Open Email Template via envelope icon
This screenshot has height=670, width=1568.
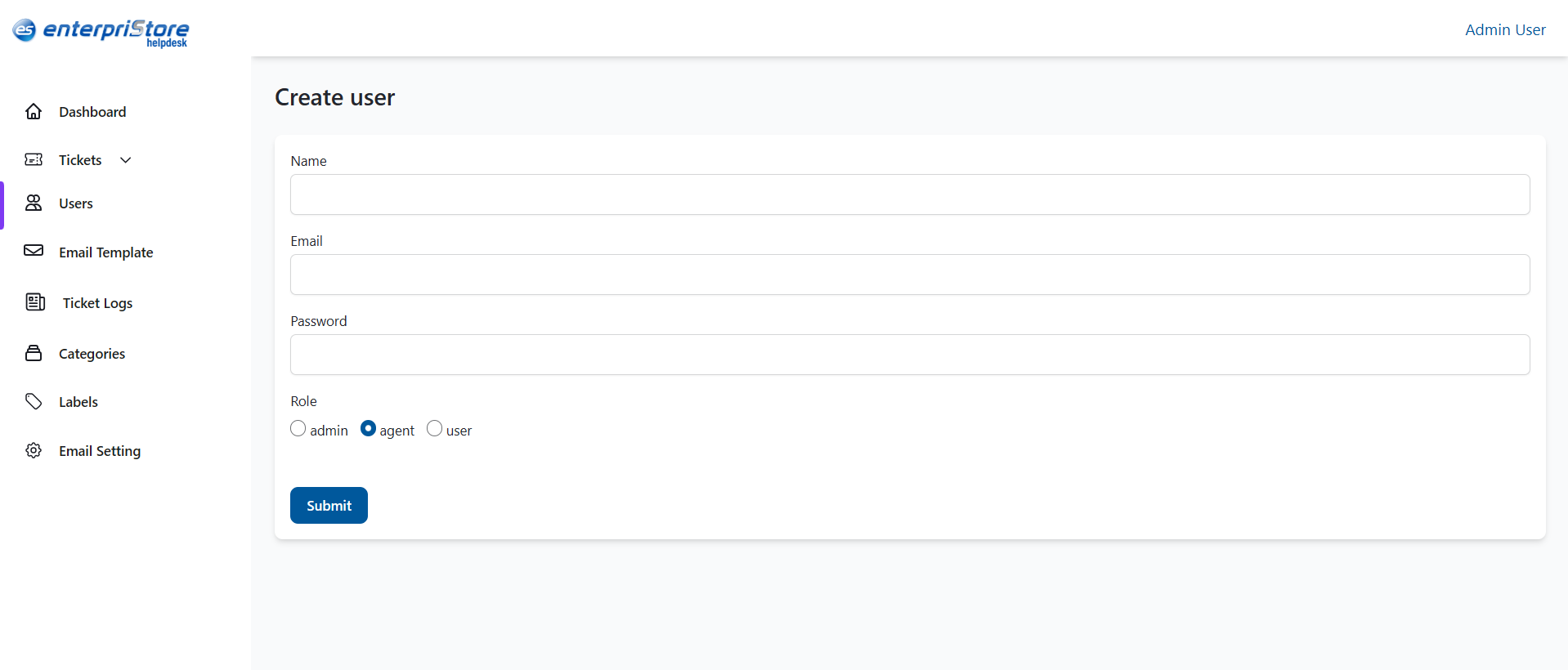(x=33, y=252)
